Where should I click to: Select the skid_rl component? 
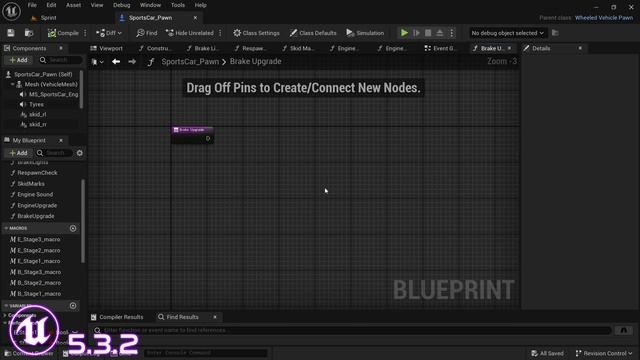[x=38, y=115]
